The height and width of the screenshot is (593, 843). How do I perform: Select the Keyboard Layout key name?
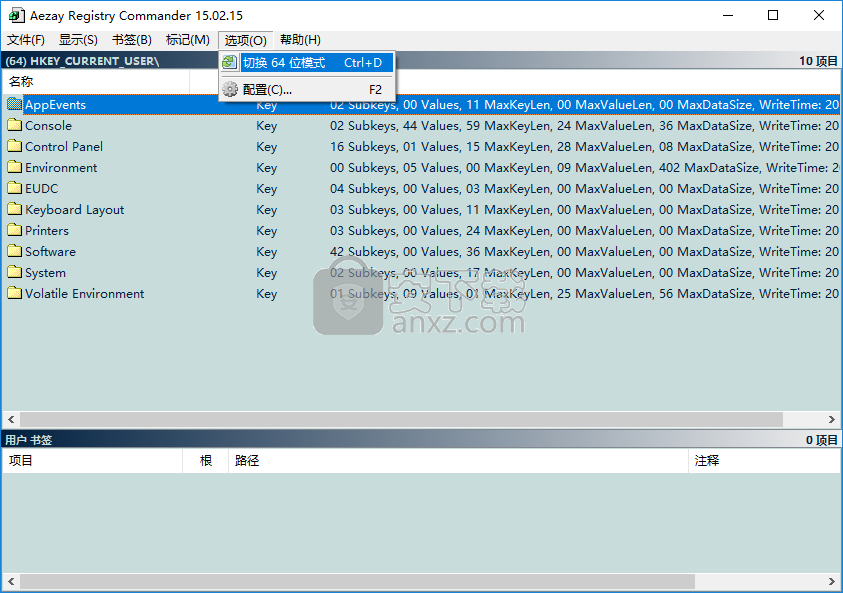coord(74,209)
